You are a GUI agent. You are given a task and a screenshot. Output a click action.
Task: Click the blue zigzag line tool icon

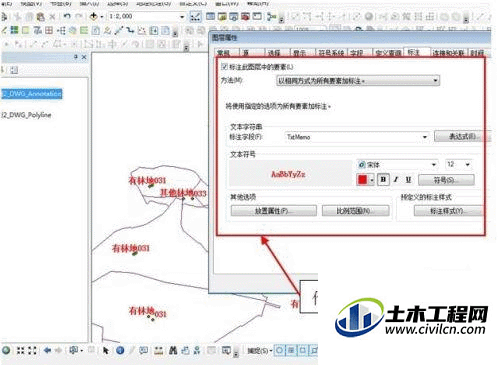[x=130, y=31]
